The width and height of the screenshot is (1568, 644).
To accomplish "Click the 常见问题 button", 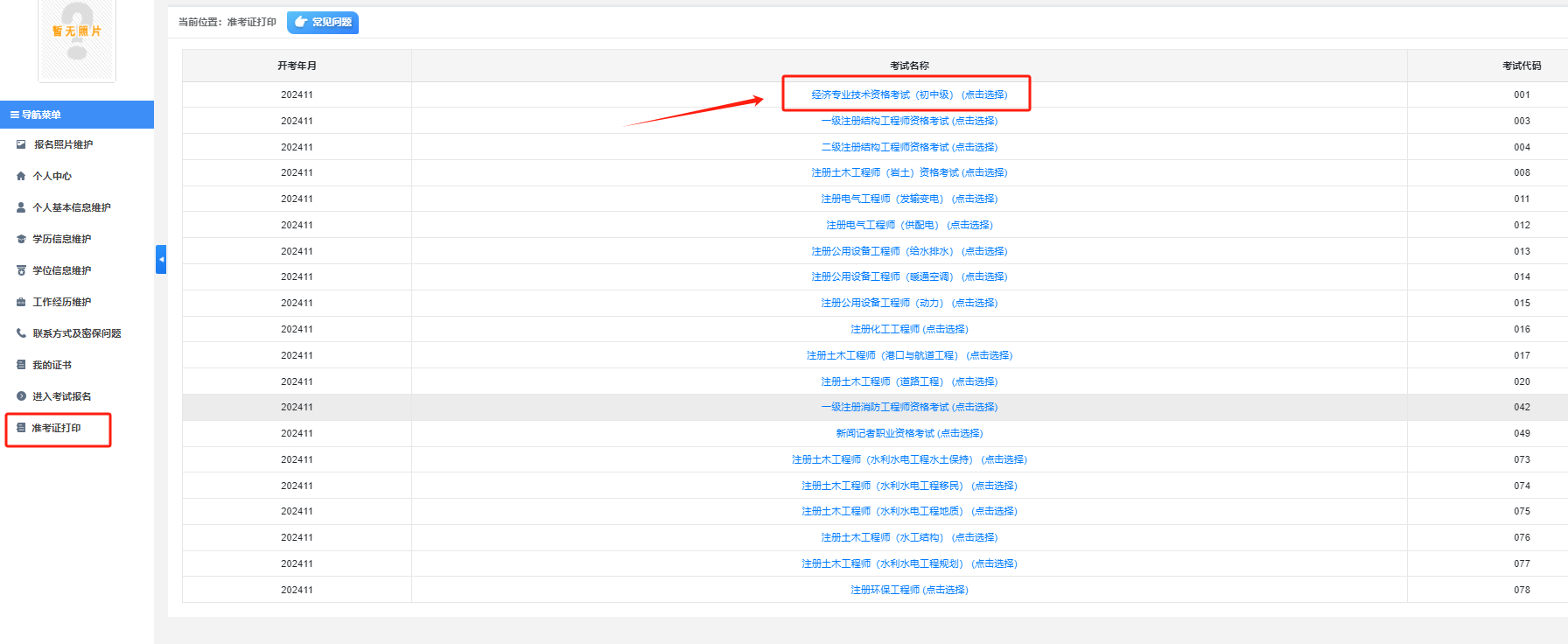I will (x=323, y=22).
